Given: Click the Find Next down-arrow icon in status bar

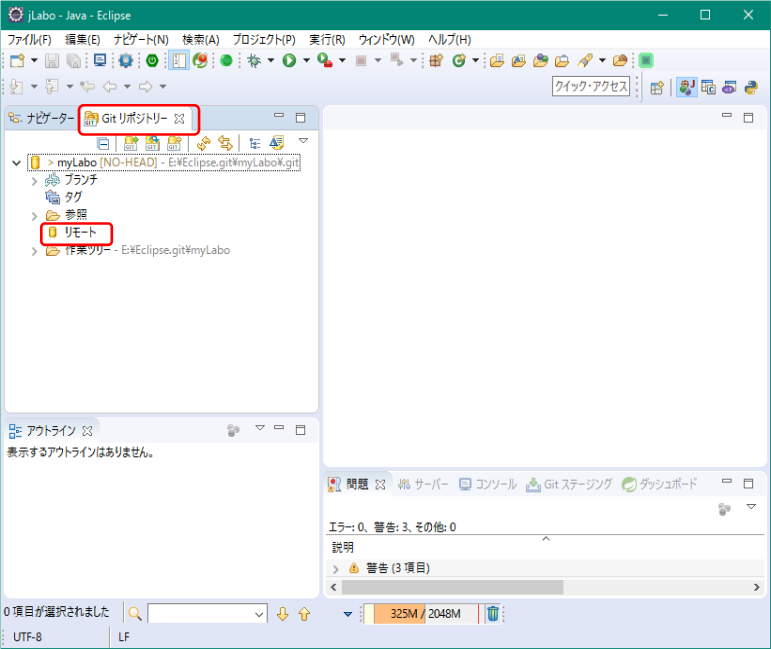Looking at the screenshot, I should tap(283, 614).
